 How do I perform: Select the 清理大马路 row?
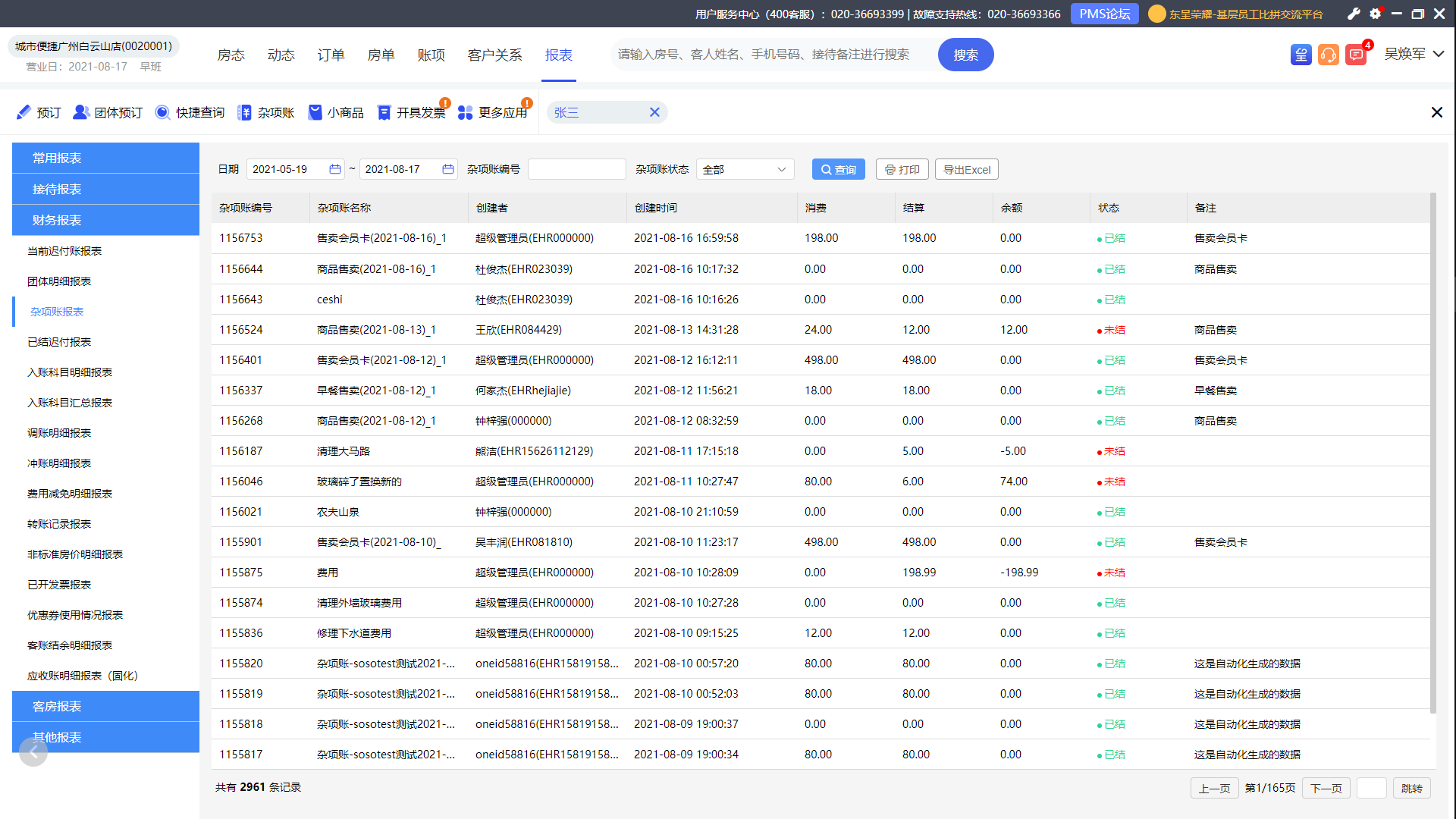point(821,451)
